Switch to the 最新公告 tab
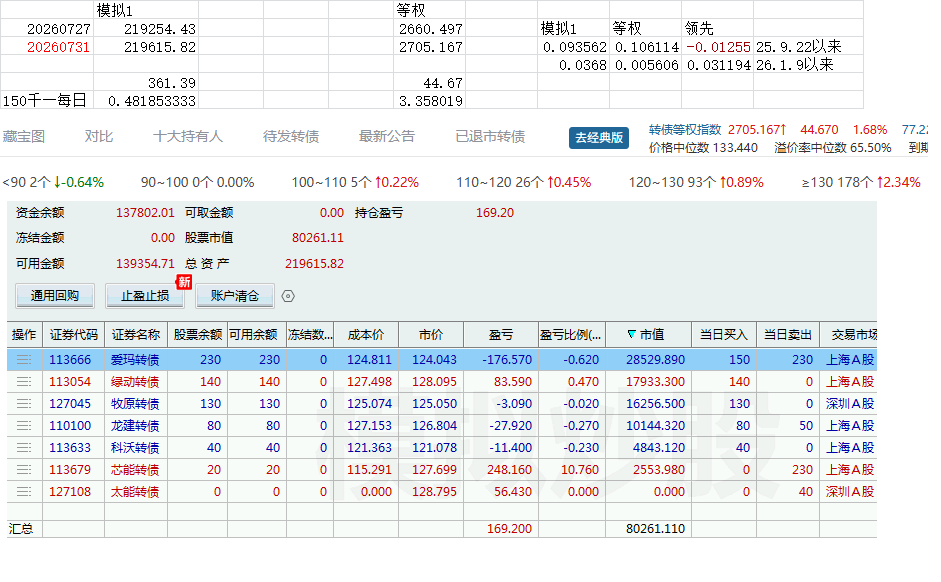The image size is (941, 582). tap(387, 137)
